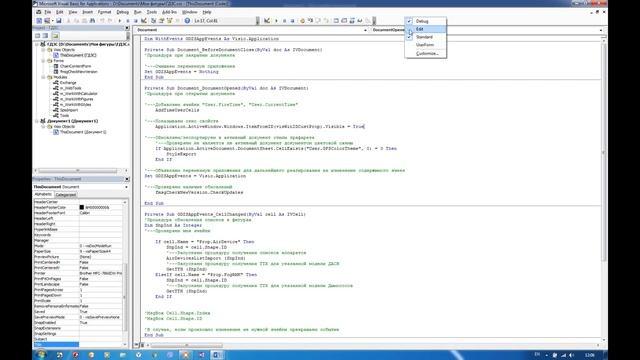Image resolution: width=640 pixels, height=360 pixels.
Task: Click the blue Help question mark icon
Action: tap(187, 20)
